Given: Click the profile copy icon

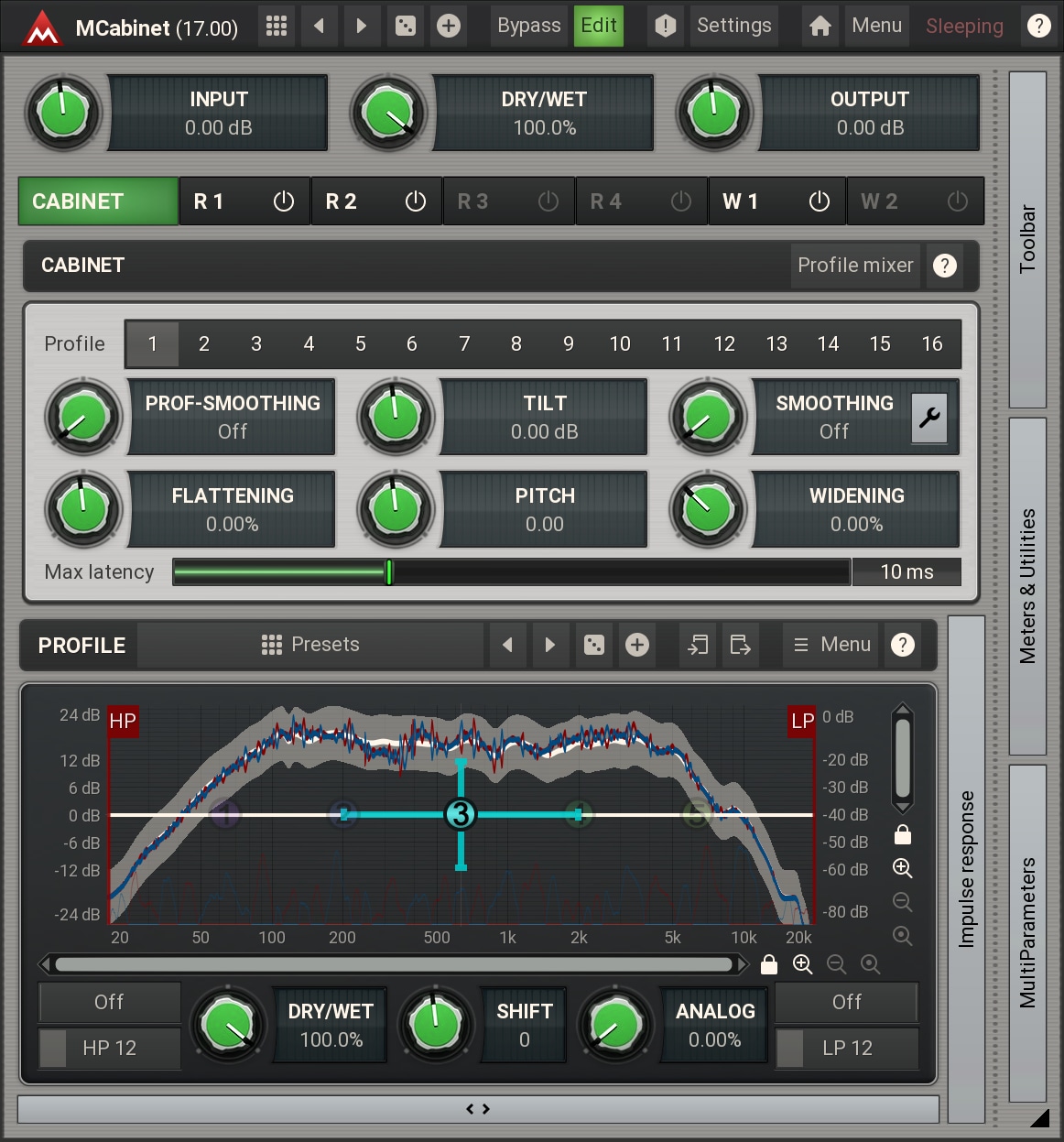Looking at the screenshot, I should pyautogui.click(x=698, y=645).
